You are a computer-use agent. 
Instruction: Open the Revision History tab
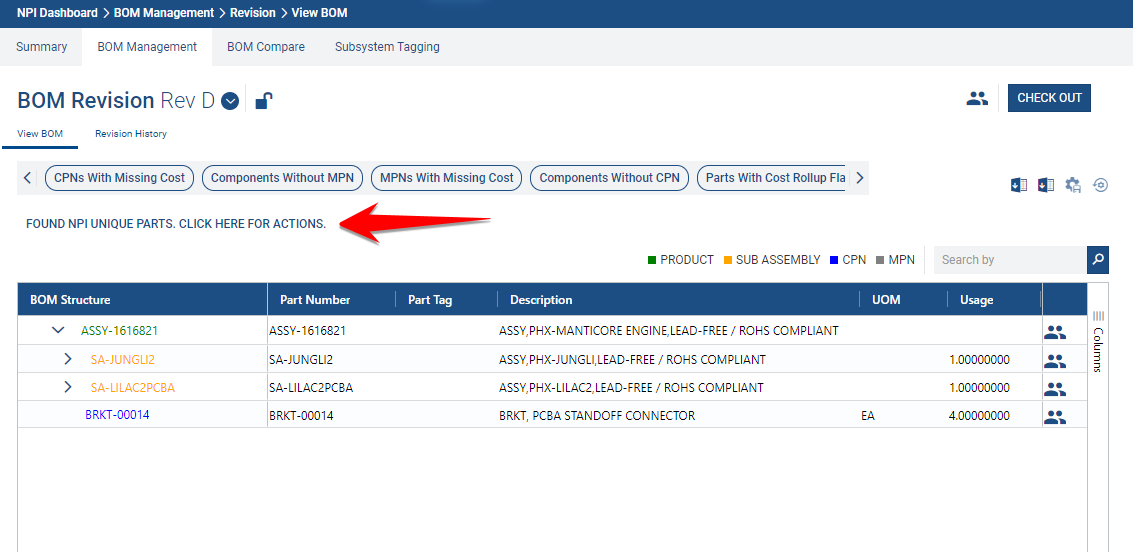point(131,134)
